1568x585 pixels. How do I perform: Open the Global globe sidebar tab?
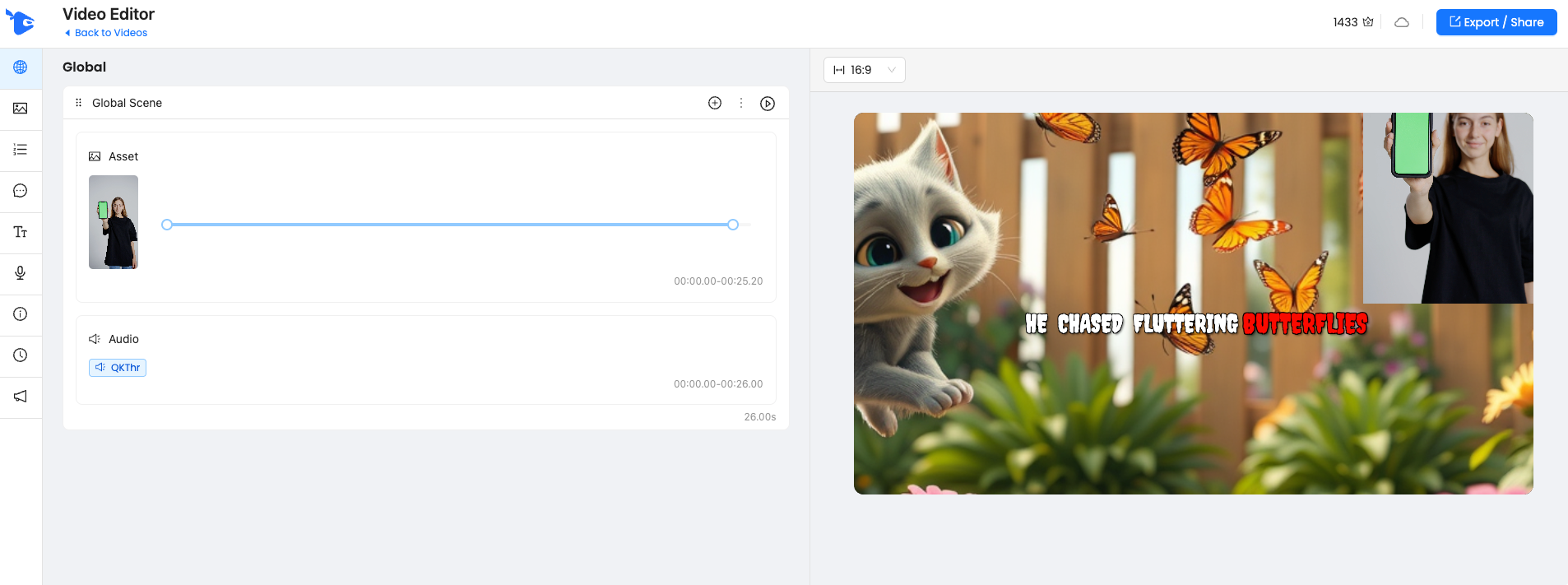[x=21, y=67]
